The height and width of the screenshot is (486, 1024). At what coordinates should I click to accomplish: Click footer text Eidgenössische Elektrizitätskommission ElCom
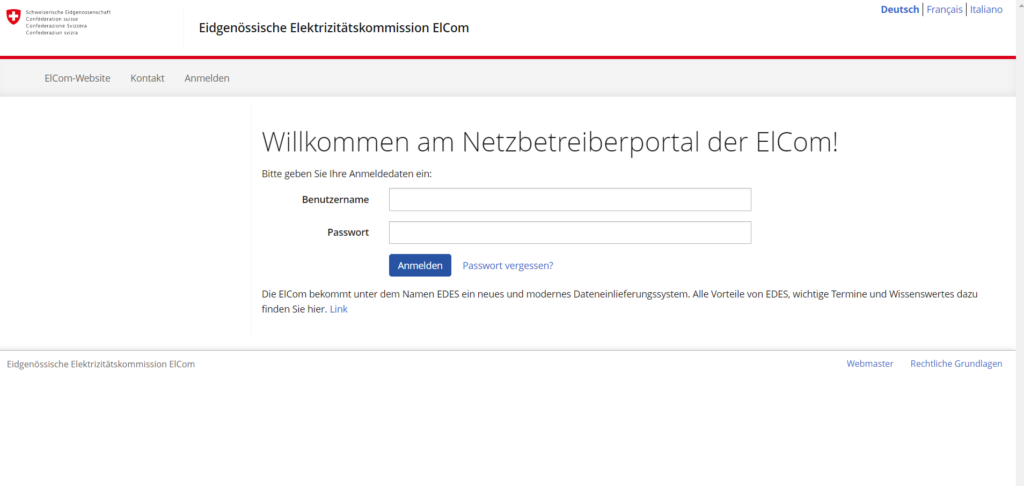point(101,364)
